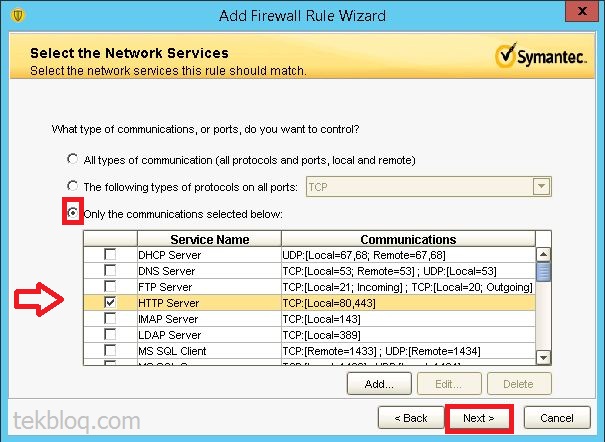
Task: Select Only the communications selected below option
Action: click(73, 213)
